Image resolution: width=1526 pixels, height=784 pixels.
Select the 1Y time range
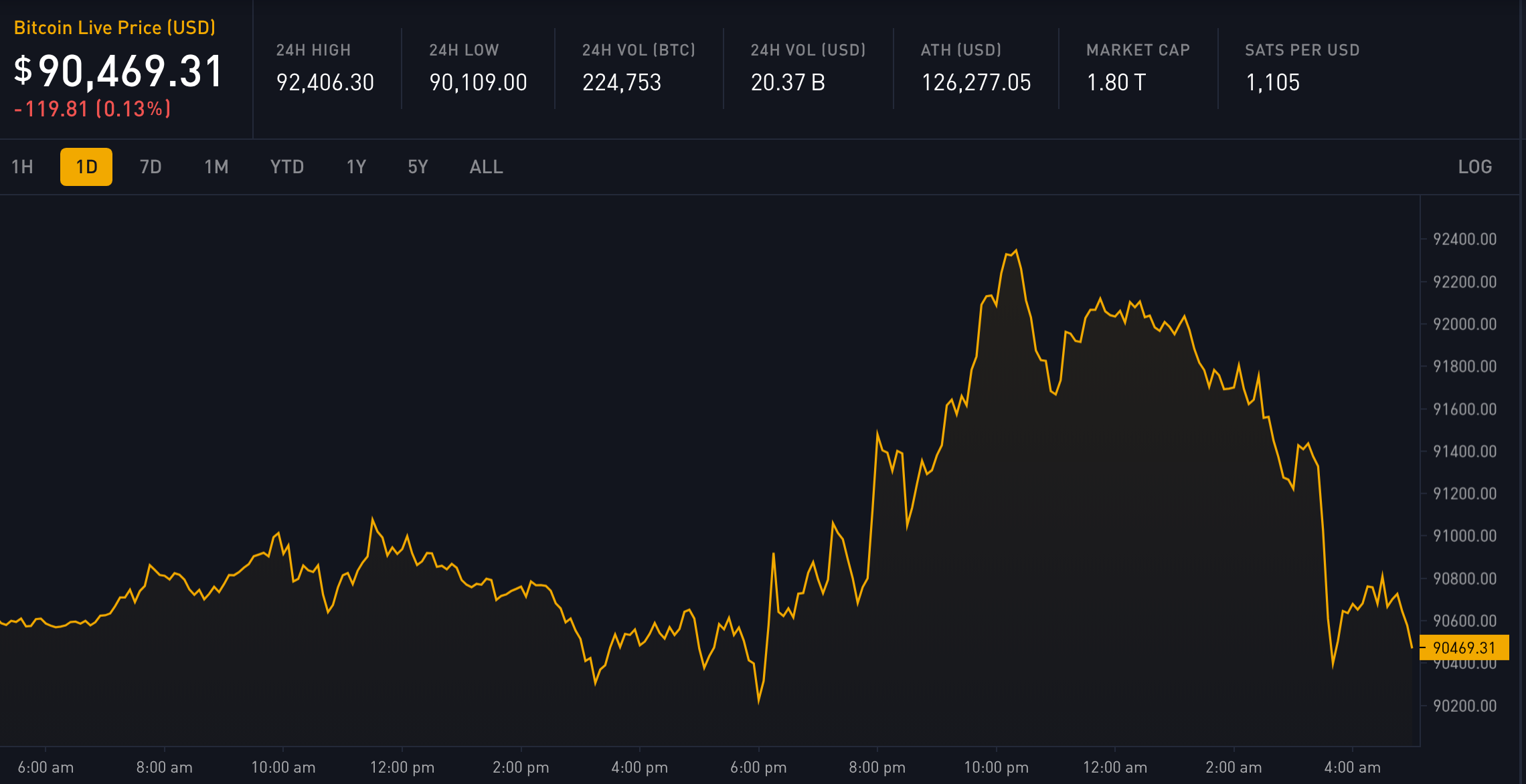click(x=356, y=167)
